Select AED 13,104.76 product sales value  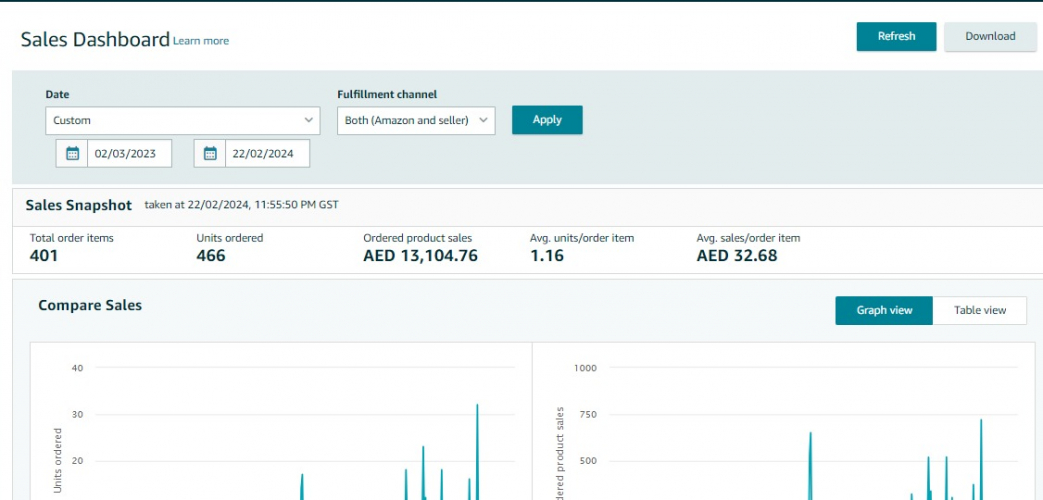[420, 255]
